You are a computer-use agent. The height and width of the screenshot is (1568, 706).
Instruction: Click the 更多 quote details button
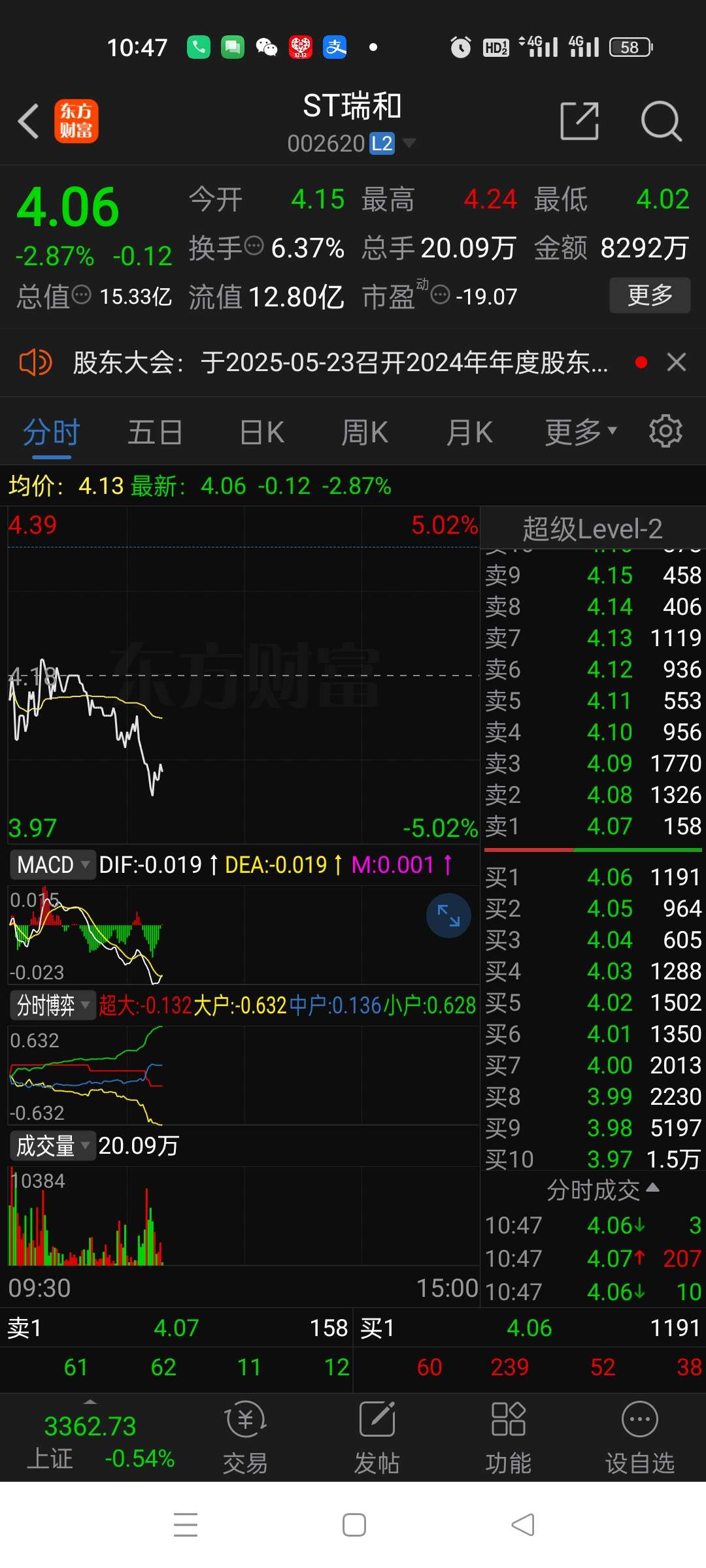(650, 295)
